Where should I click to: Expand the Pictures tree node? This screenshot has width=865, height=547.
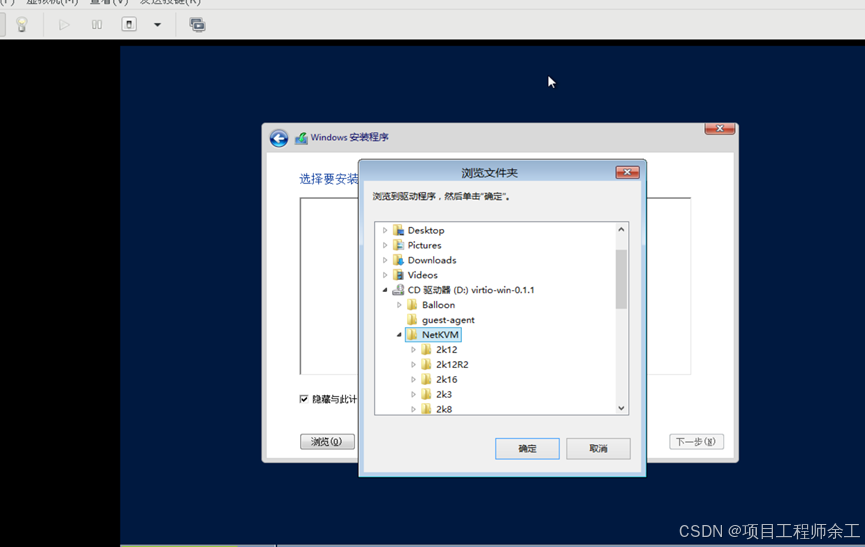pos(385,245)
